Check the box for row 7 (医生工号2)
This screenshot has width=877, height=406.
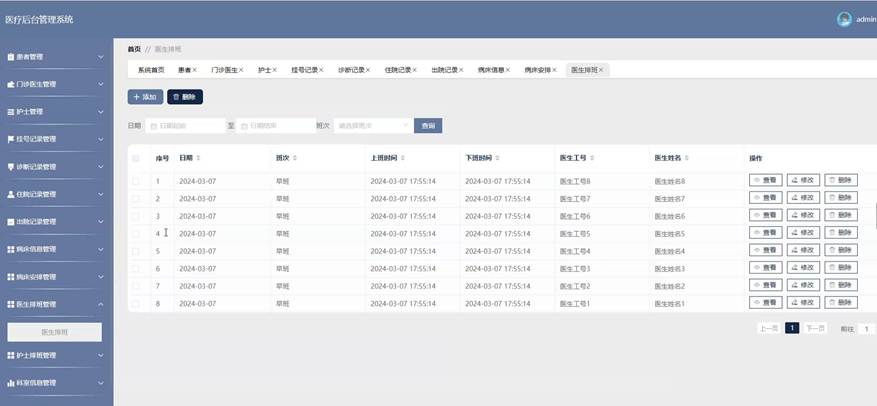(135, 286)
